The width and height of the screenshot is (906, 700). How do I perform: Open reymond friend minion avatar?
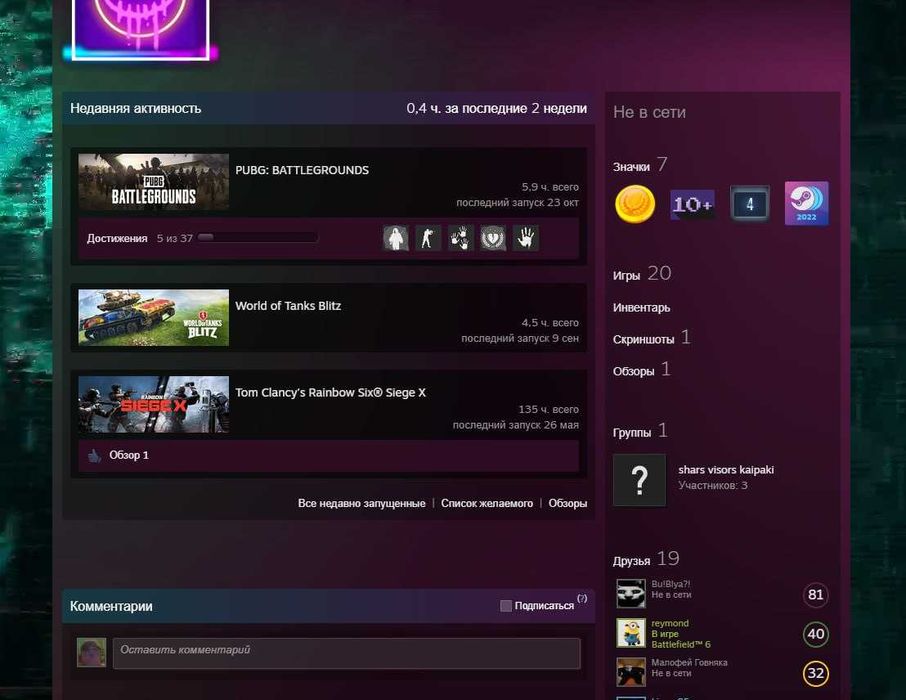pyautogui.click(x=631, y=633)
